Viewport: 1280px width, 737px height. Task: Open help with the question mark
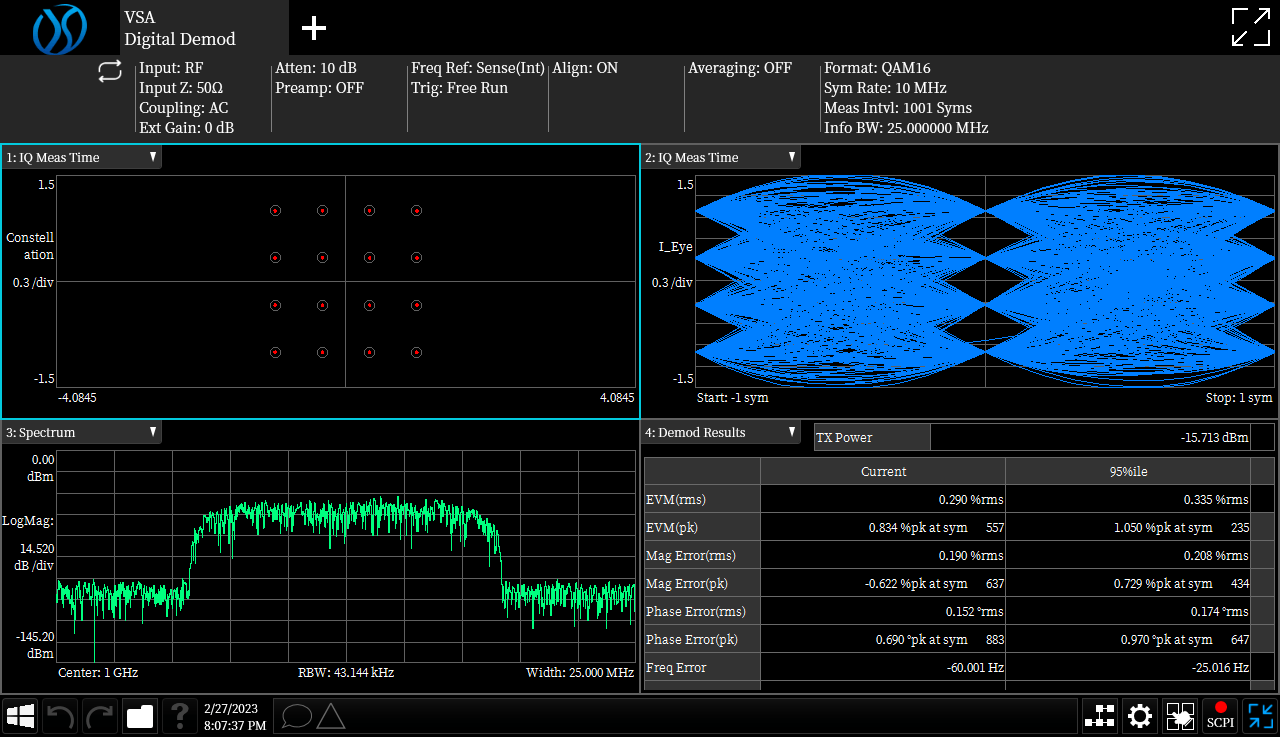pyautogui.click(x=180, y=716)
